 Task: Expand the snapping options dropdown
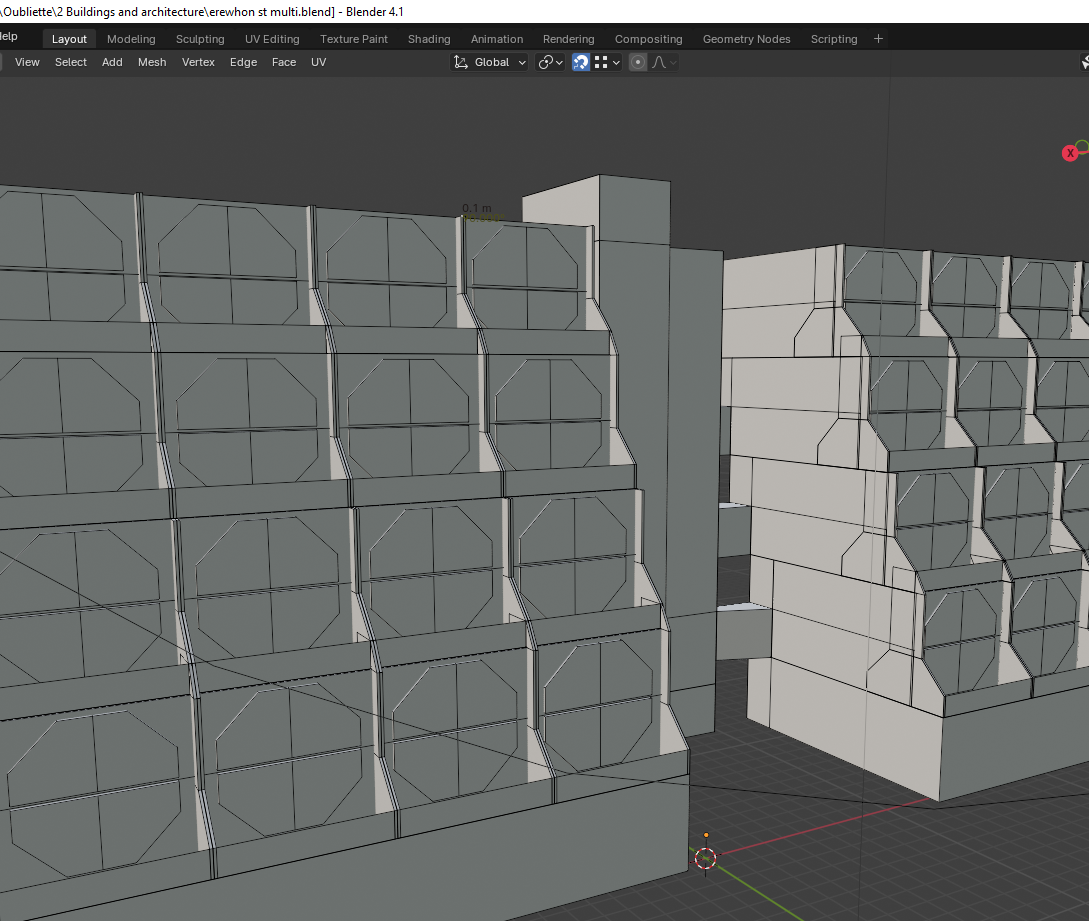tap(608, 62)
